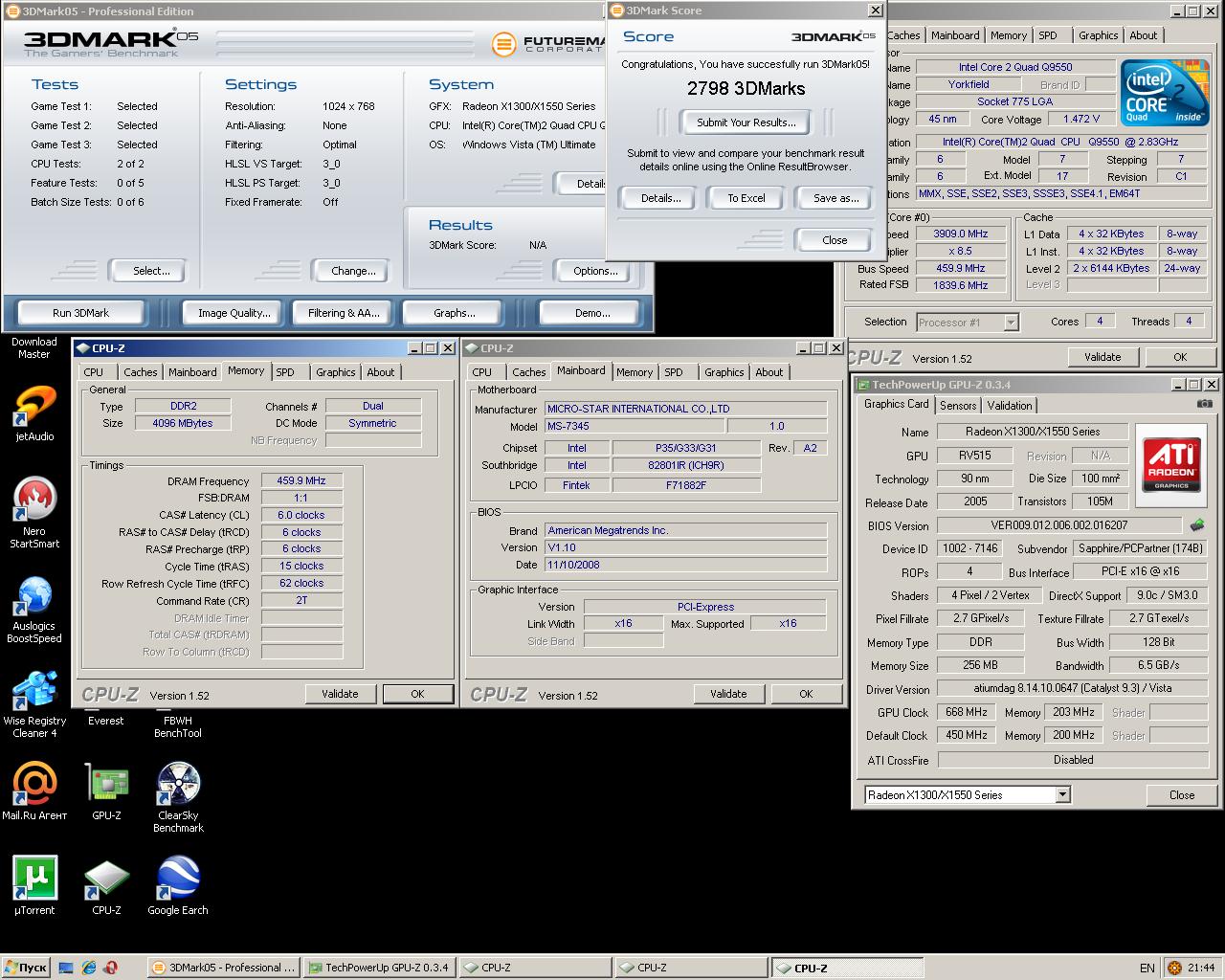Click the Intel Core 2 Quad logo
This screenshot has height=980, width=1225.
pyautogui.click(x=1164, y=93)
